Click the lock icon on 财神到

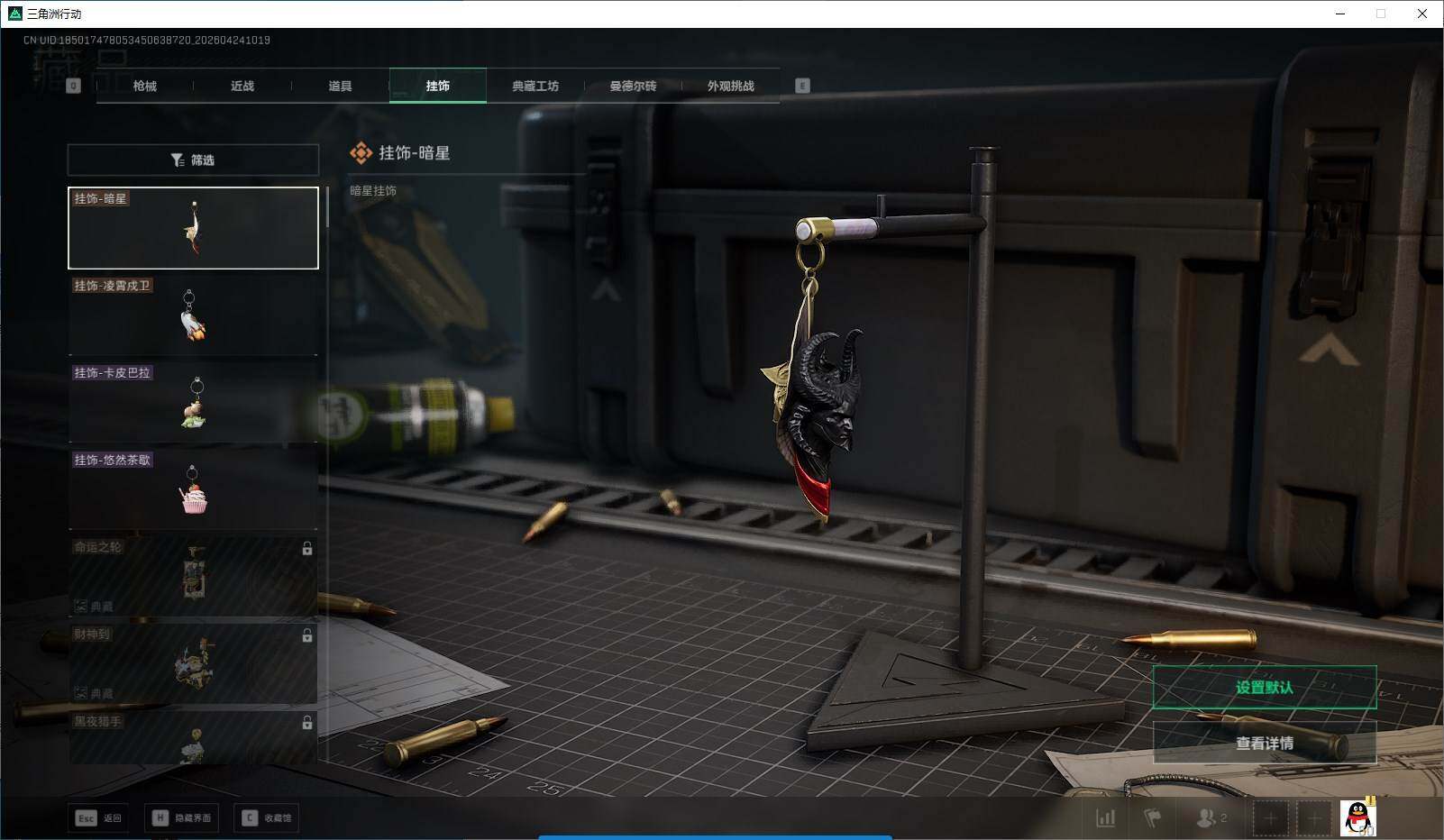tap(307, 635)
